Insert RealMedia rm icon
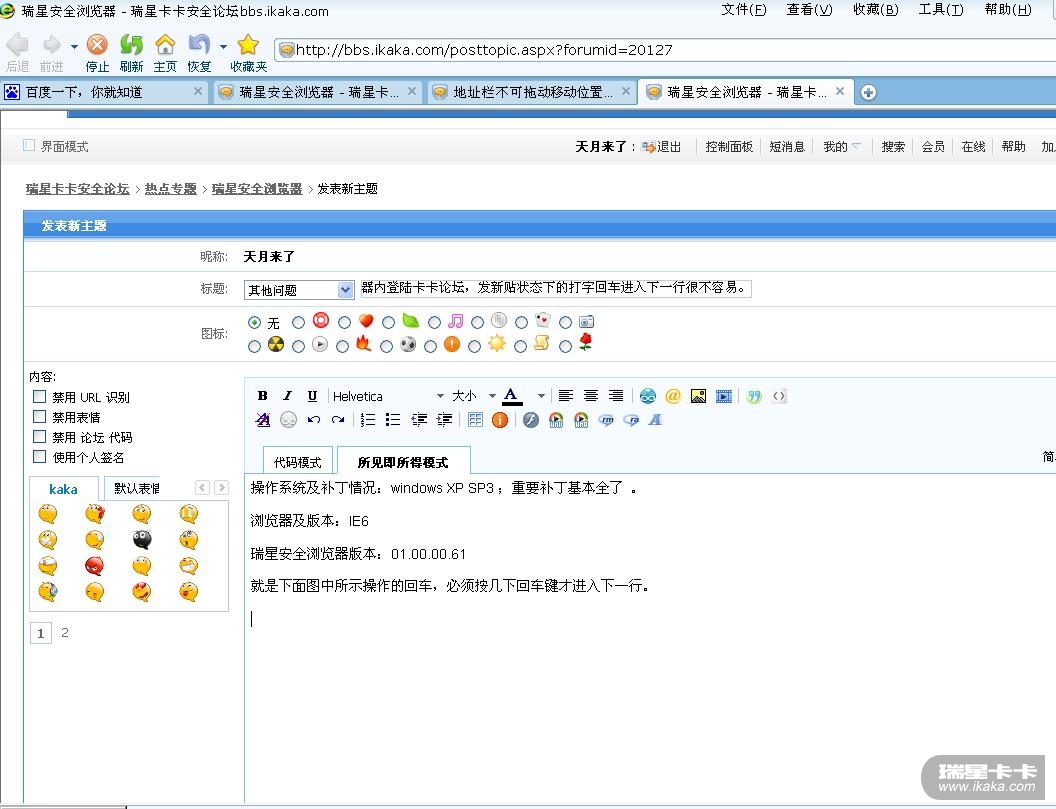This screenshot has width=1056, height=809. (606, 420)
